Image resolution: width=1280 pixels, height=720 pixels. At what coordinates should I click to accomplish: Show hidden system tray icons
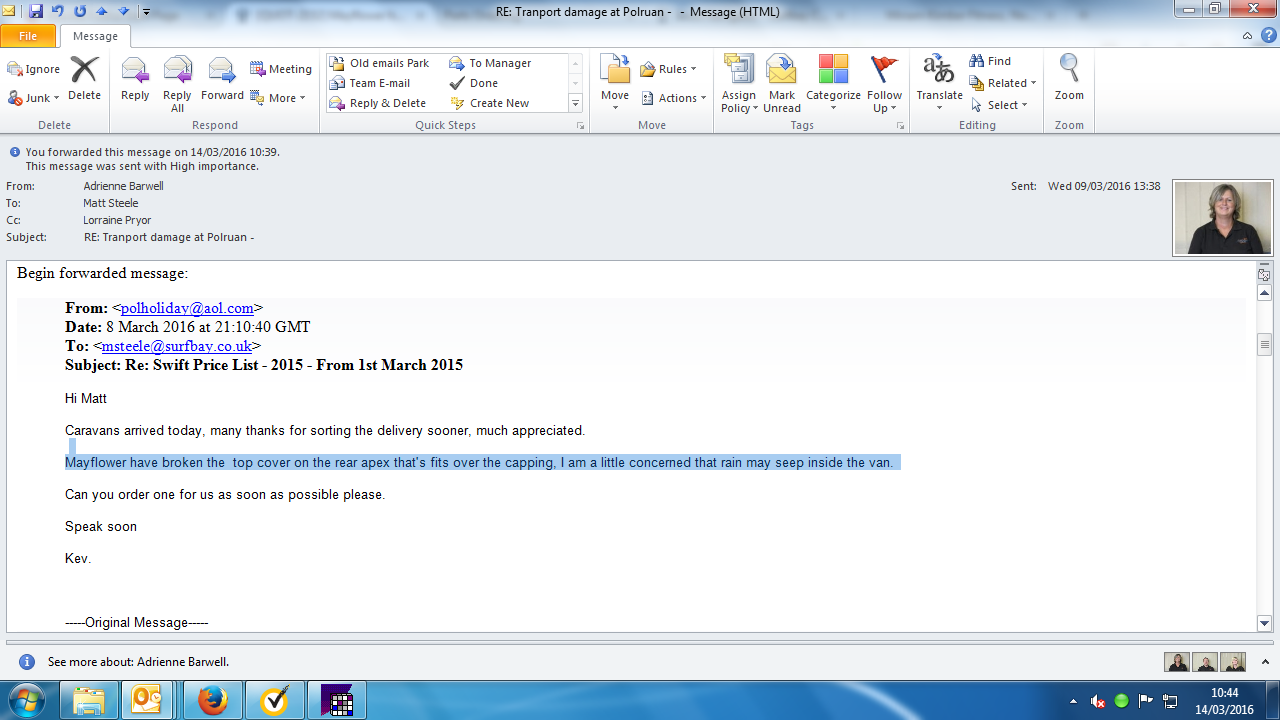click(x=1073, y=701)
